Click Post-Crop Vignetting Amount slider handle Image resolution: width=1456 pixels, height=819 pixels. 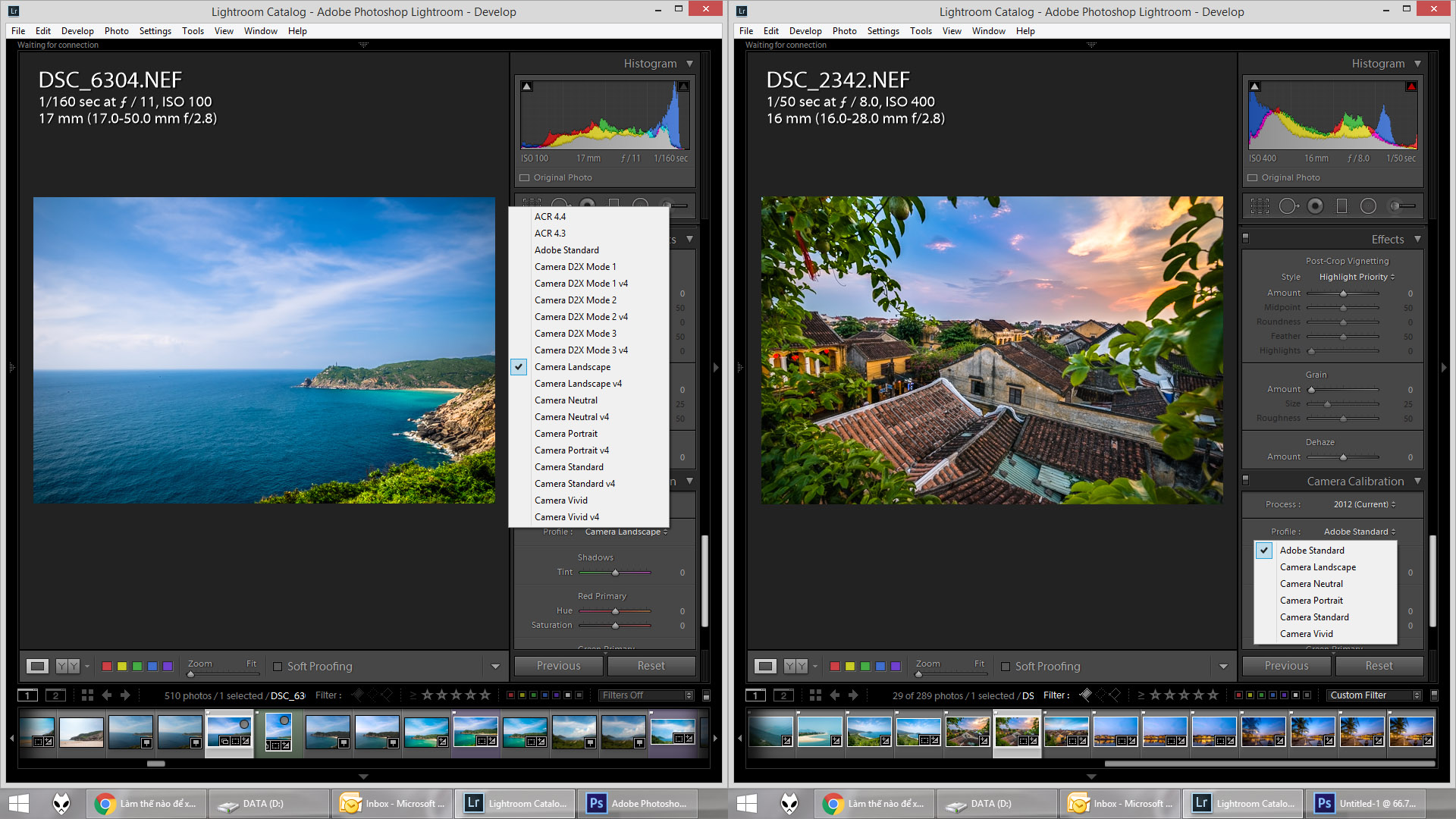(1343, 293)
